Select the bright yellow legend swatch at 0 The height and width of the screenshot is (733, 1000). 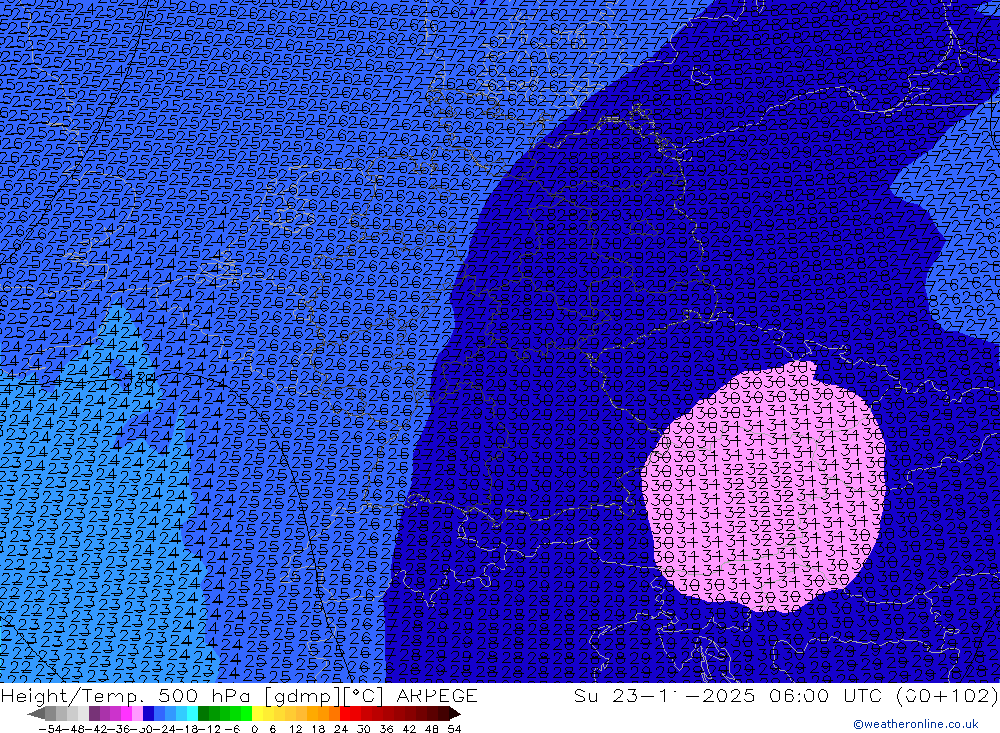pos(257,714)
